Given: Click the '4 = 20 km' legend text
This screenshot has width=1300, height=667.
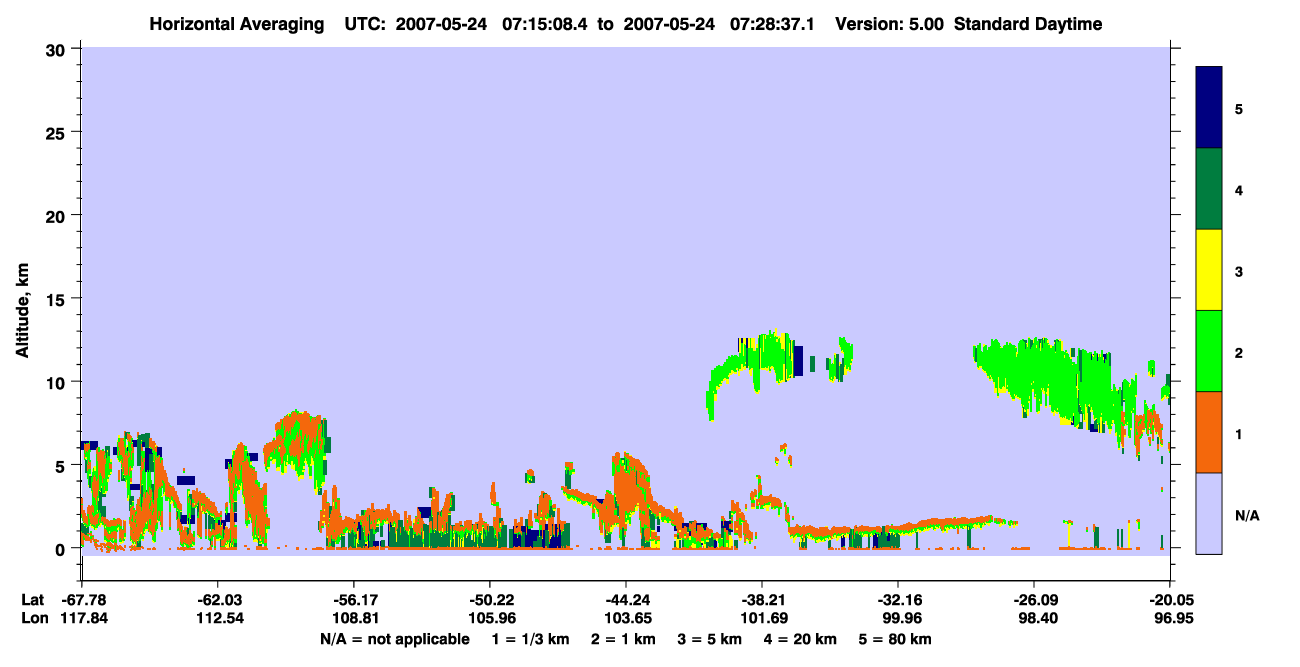Looking at the screenshot, I should pyautogui.click(x=801, y=639).
